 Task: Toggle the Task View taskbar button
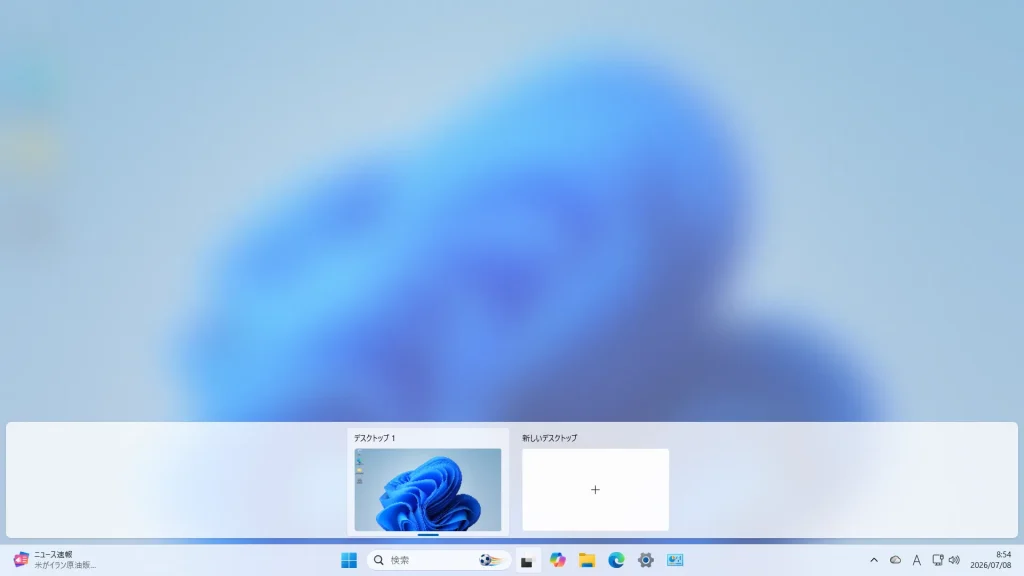click(x=527, y=560)
